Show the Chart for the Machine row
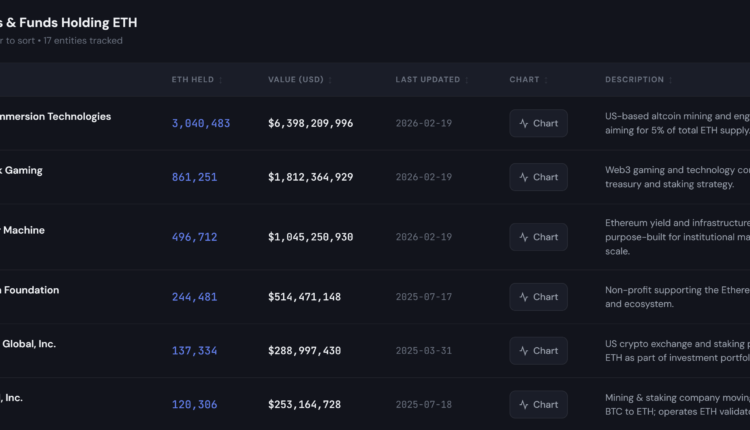 click(x=538, y=237)
